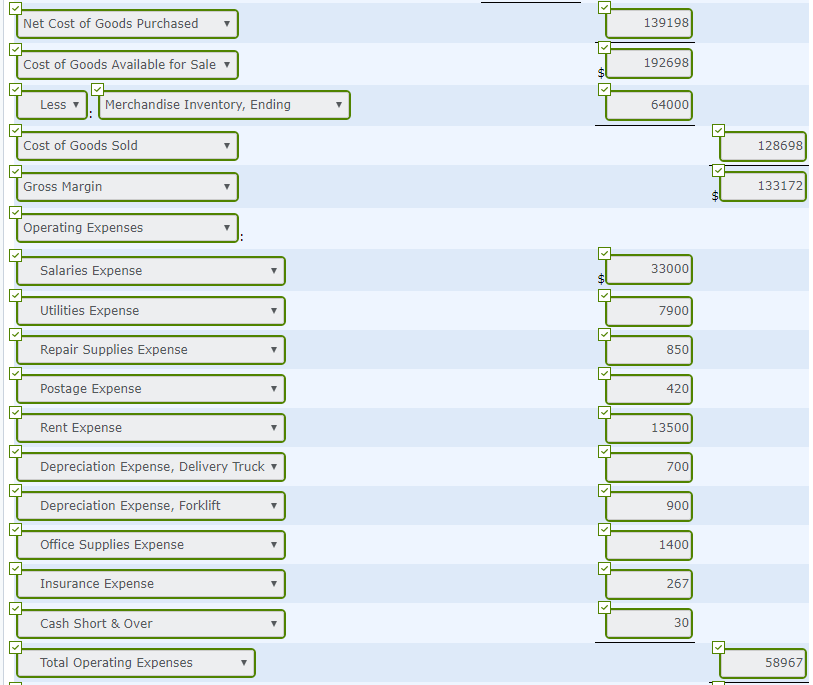Open the Operating Expenses dropdown
Screen dimensions: 813x685
coord(127,227)
